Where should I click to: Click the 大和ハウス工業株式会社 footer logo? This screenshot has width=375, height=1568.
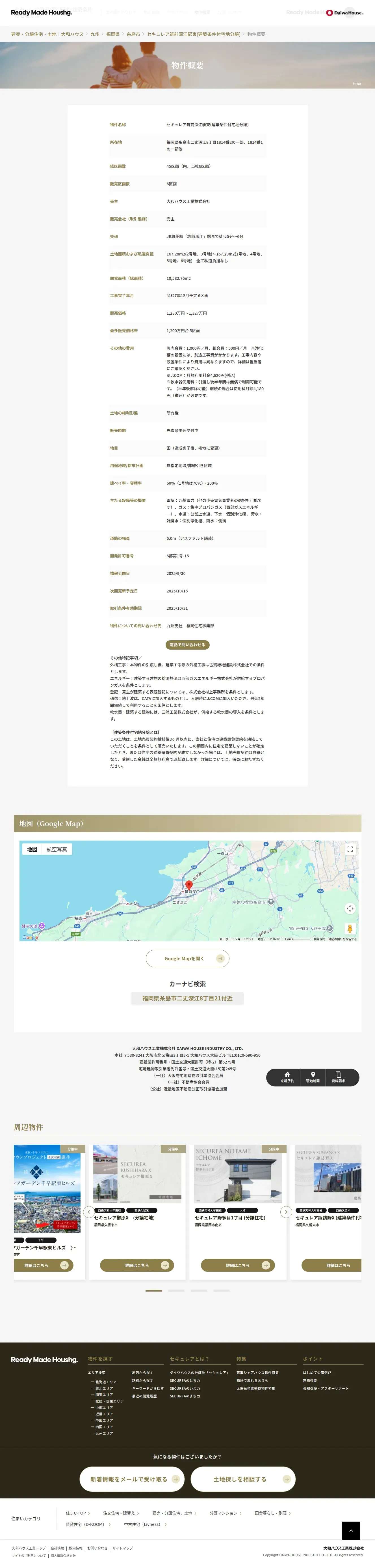343,1548
